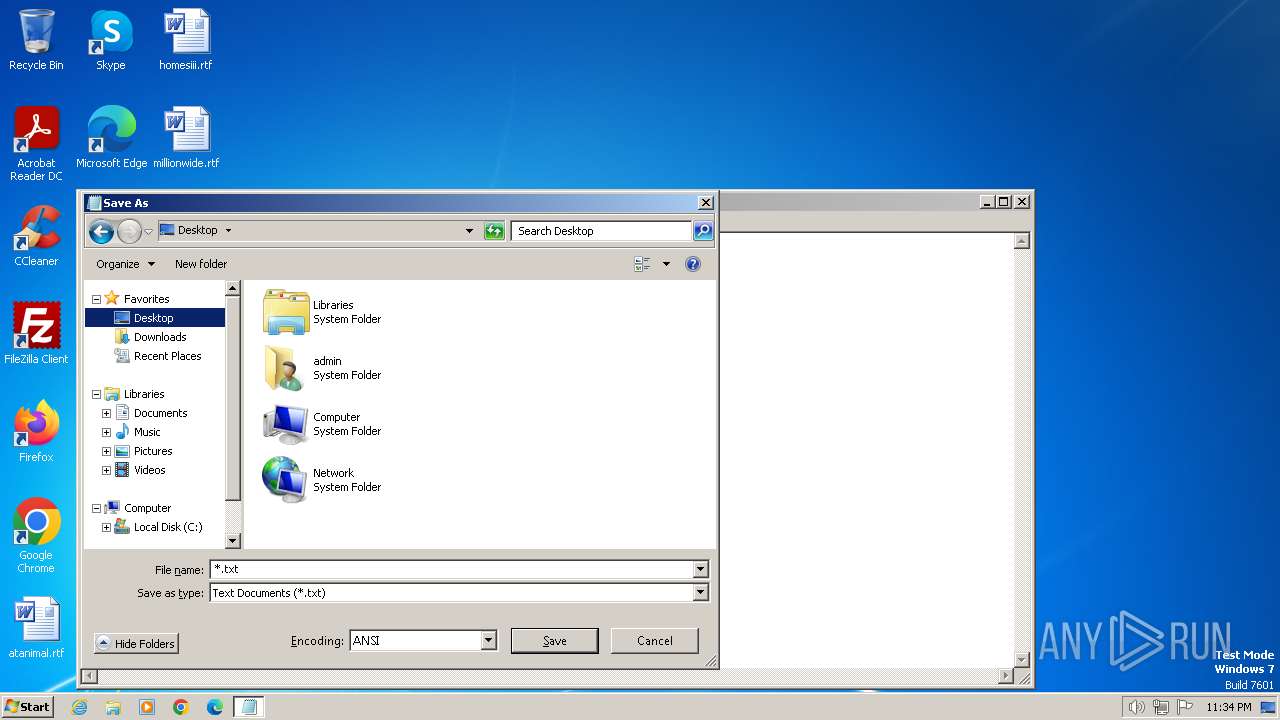Select the Network system folder icon

tap(286, 480)
